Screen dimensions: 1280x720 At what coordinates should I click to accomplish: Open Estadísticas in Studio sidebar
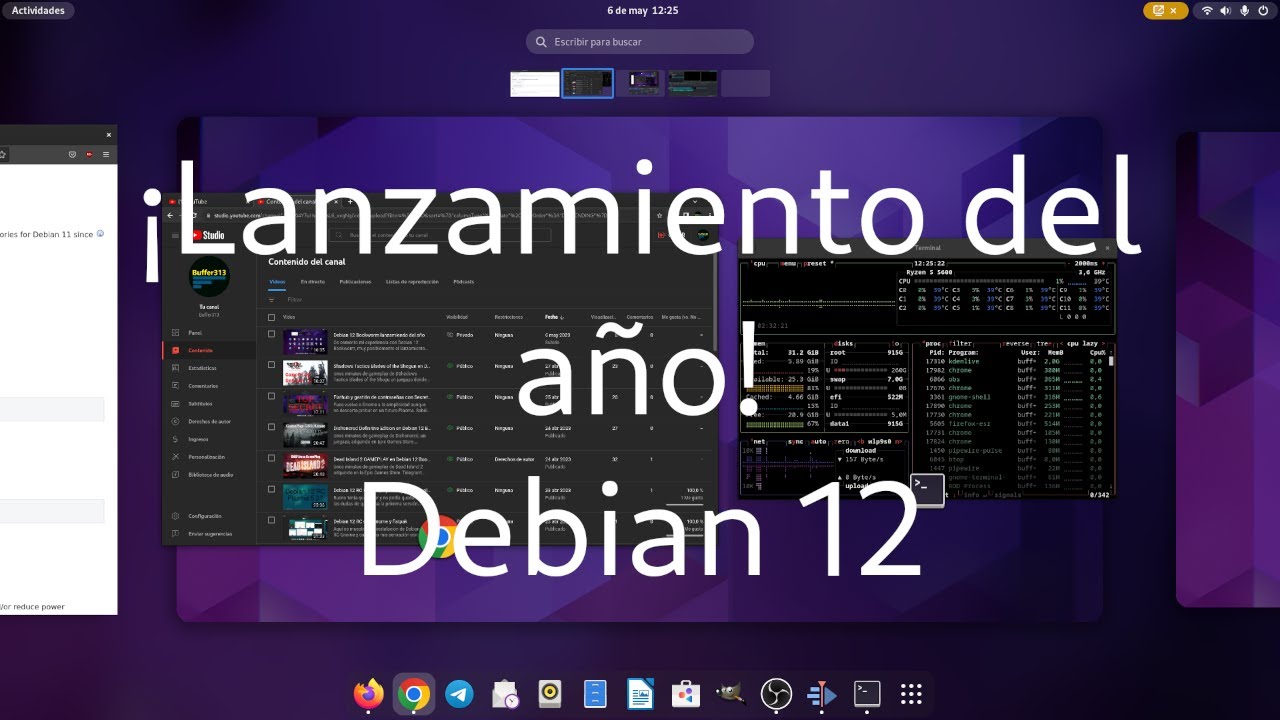coord(209,368)
